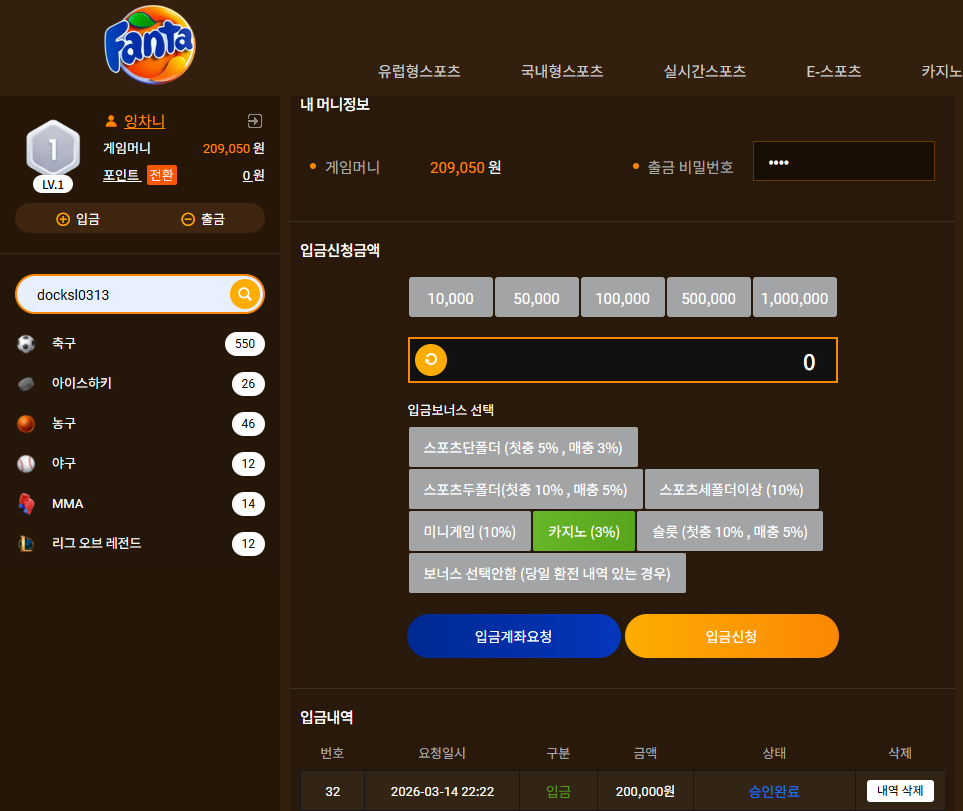Click 내역 삭제 for deposit 32
The height and width of the screenshot is (811, 963).
pos(900,791)
